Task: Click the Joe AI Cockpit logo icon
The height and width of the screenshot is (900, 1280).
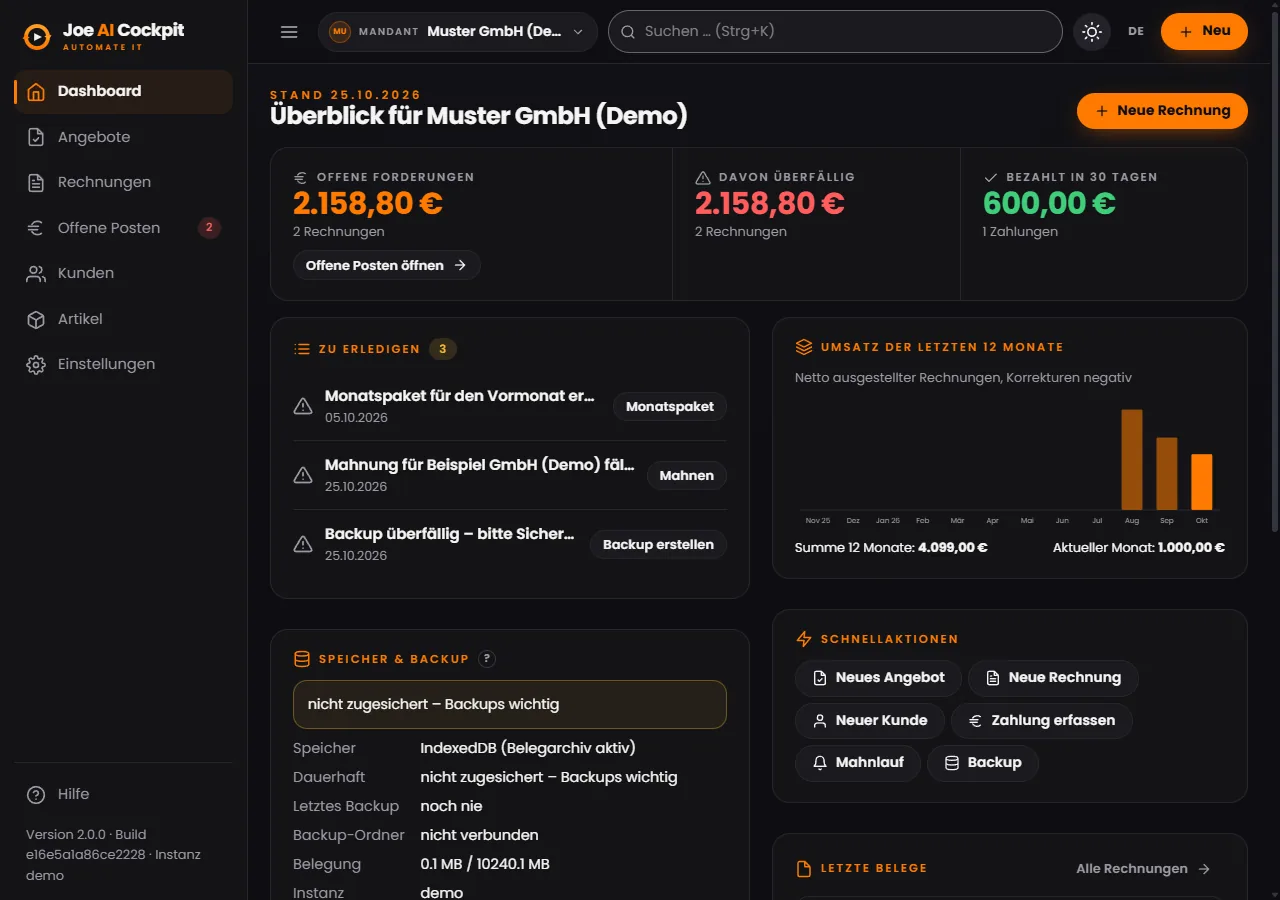Action: click(37, 37)
